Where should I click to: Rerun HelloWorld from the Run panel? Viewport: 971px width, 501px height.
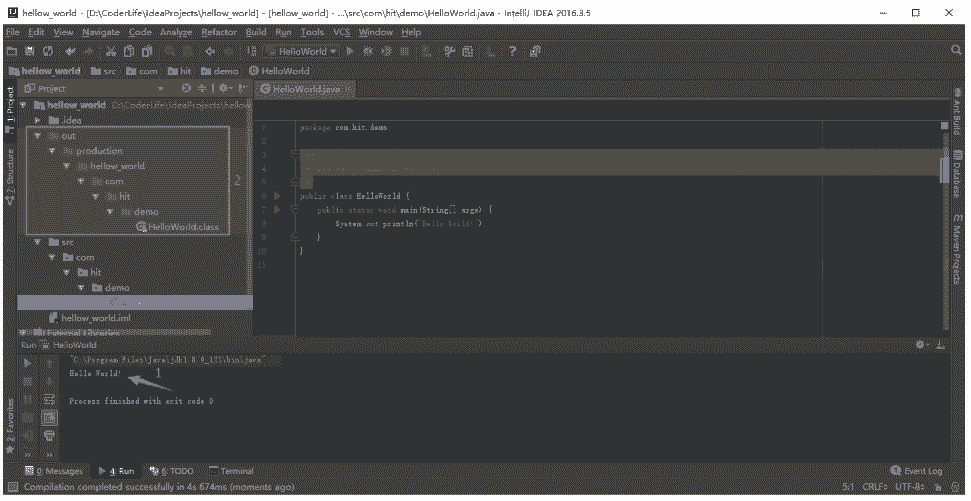[x=27, y=364]
